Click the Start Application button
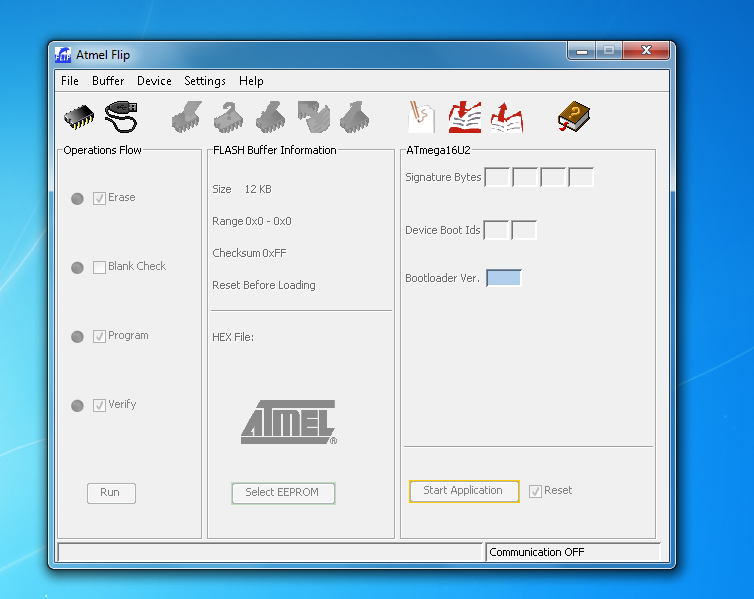This screenshot has height=599, width=754. [x=464, y=491]
